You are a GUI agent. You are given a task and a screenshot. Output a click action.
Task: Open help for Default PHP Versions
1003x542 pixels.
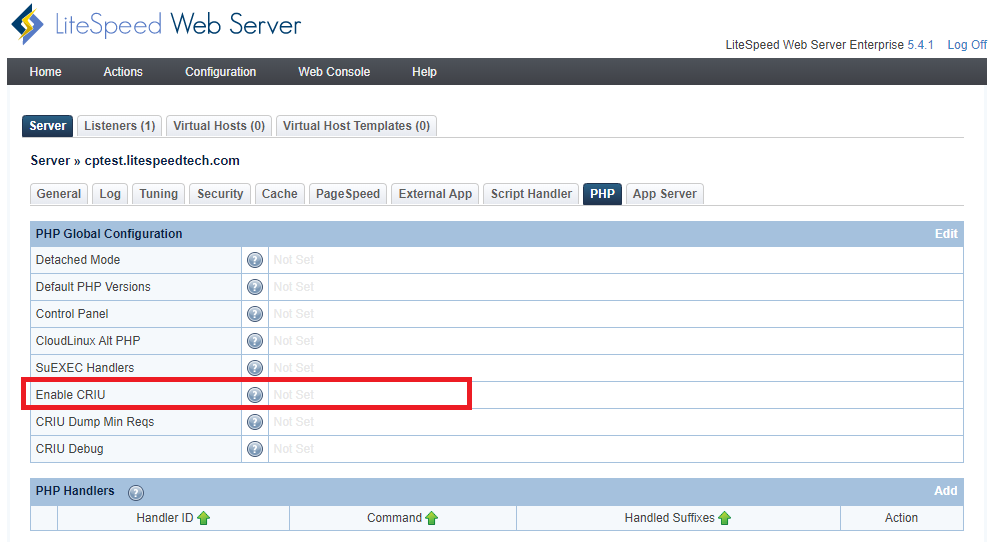coord(255,287)
